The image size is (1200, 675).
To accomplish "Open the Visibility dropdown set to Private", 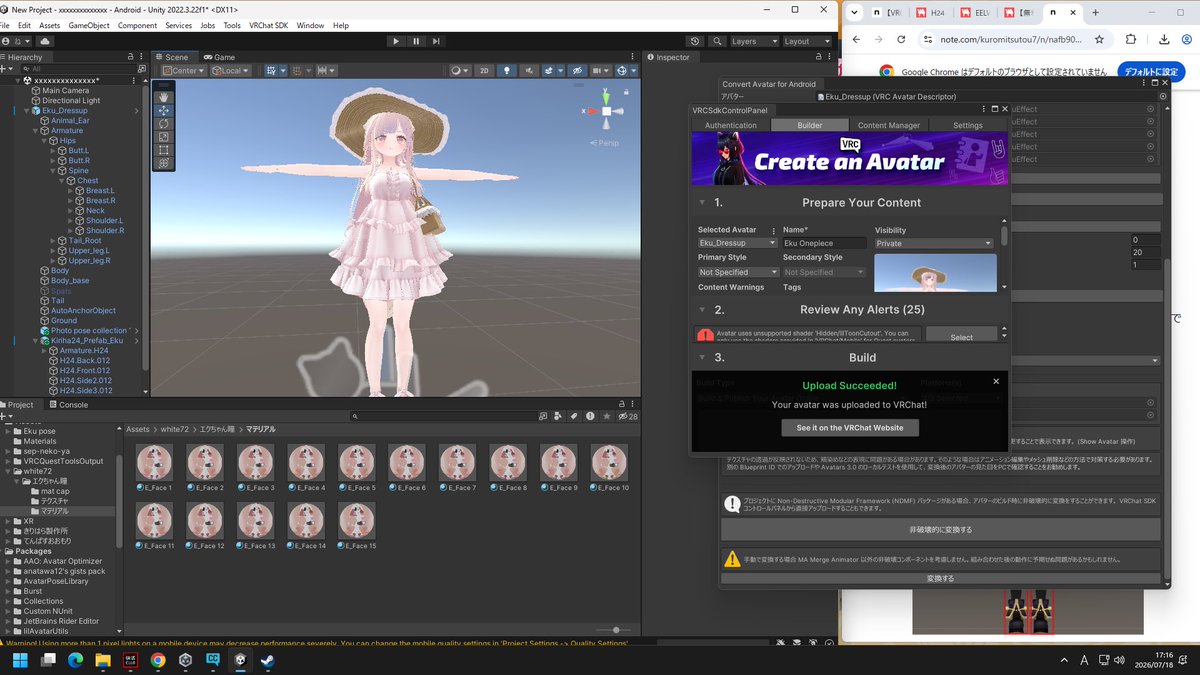I will tap(934, 243).
